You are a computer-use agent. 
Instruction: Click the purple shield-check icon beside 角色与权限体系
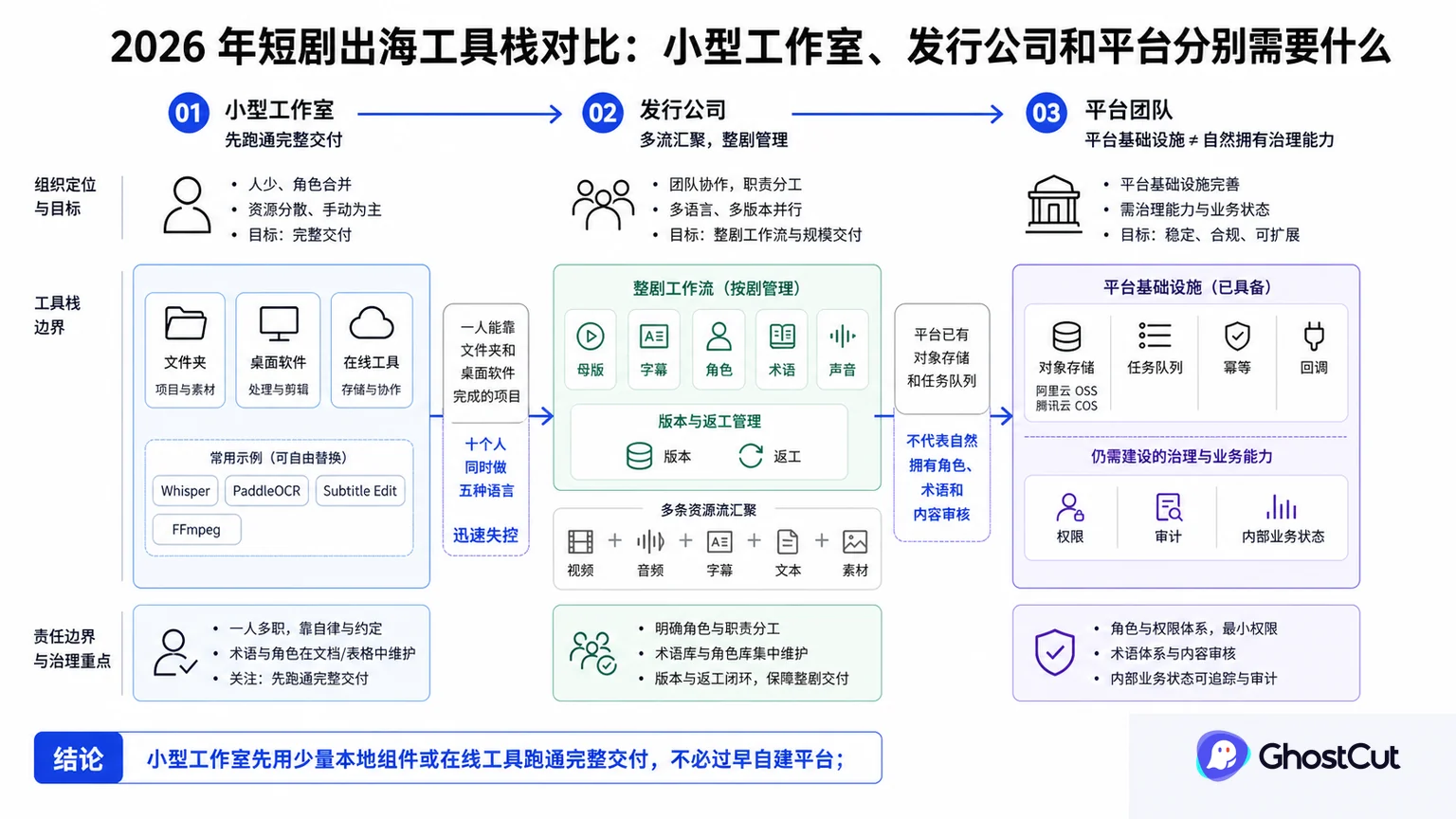1054,652
